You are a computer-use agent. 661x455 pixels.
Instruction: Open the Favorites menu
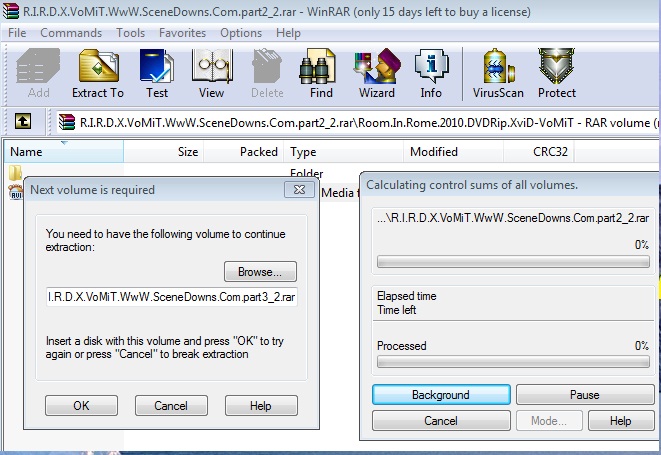182,33
